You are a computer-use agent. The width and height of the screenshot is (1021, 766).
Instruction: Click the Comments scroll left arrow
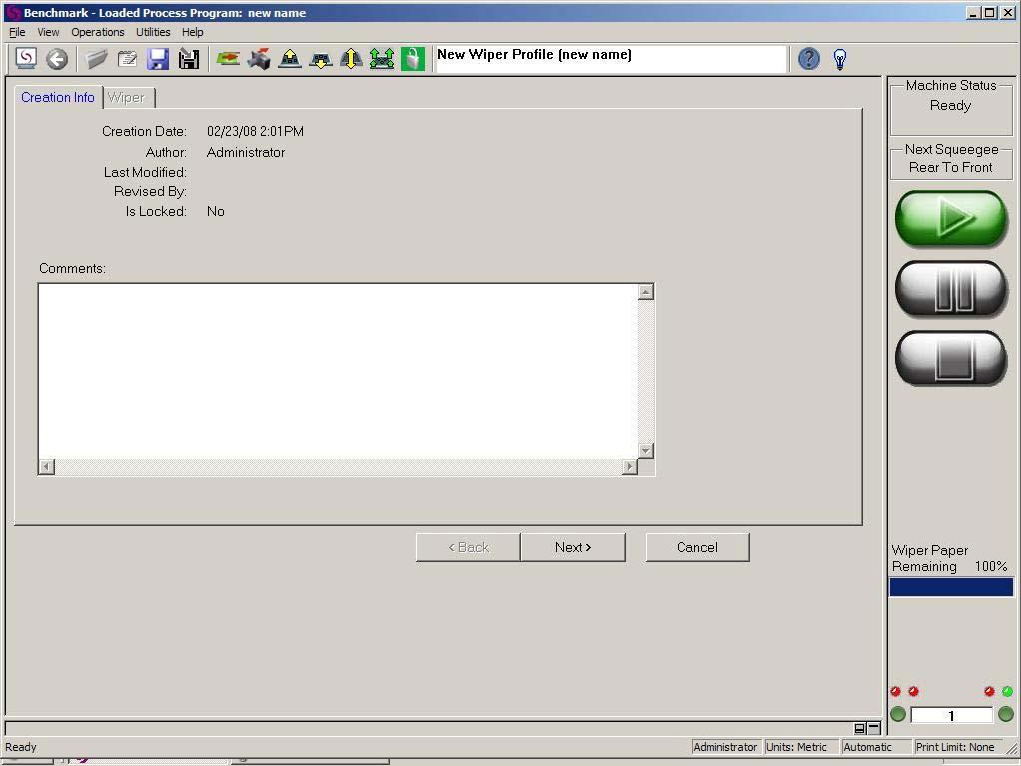coord(46,467)
